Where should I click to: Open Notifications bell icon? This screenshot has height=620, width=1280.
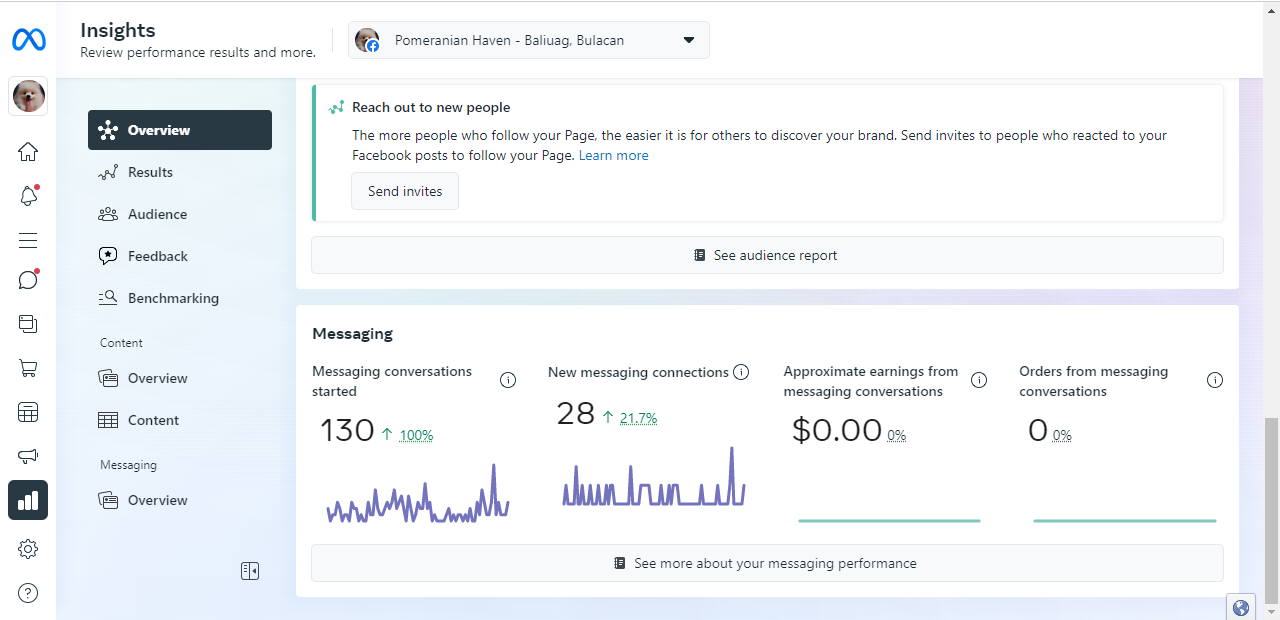click(x=28, y=196)
